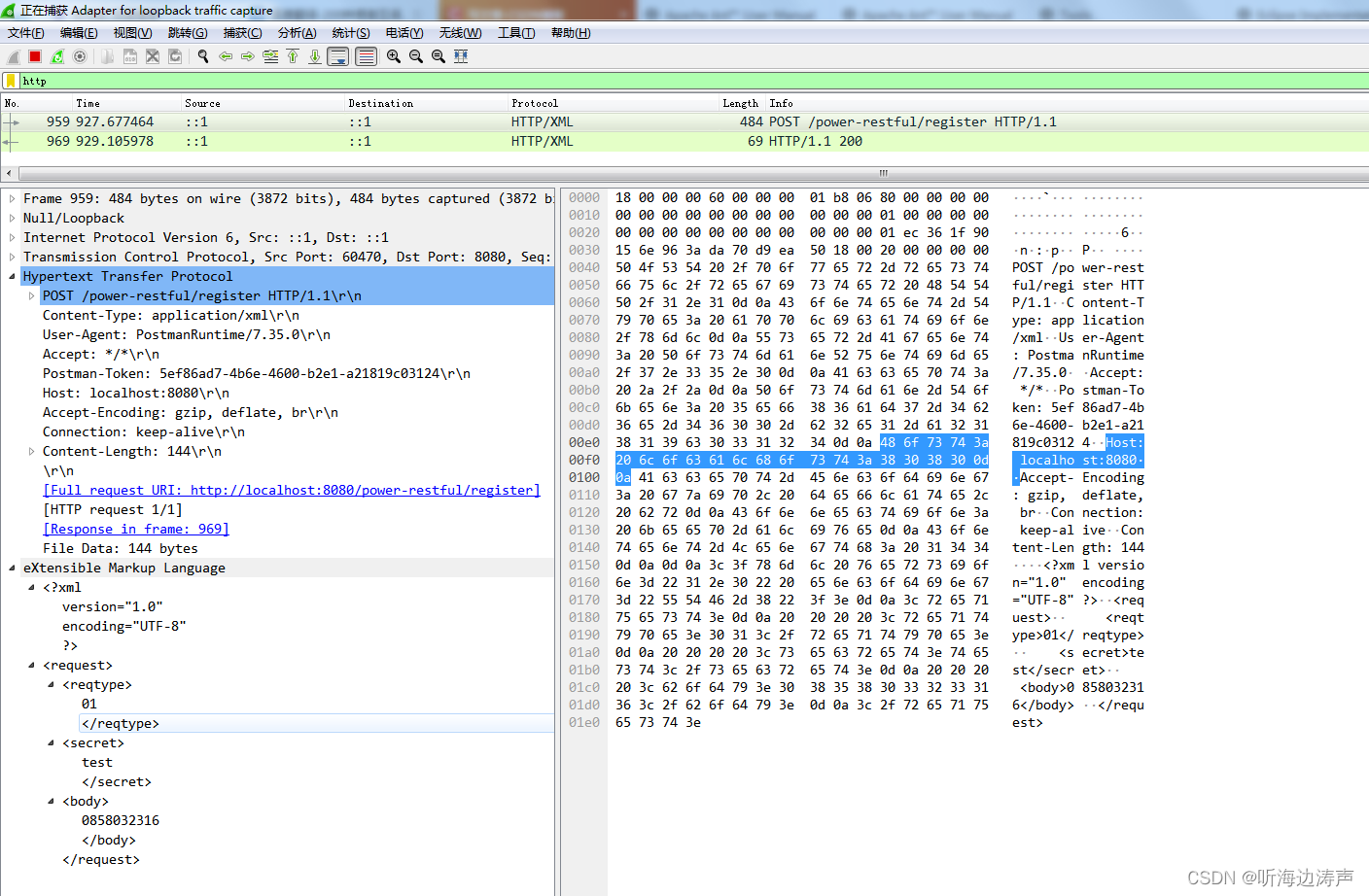1369x896 pixels.
Task: Click the Zoom In toolbar icon
Action: [394, 56]
